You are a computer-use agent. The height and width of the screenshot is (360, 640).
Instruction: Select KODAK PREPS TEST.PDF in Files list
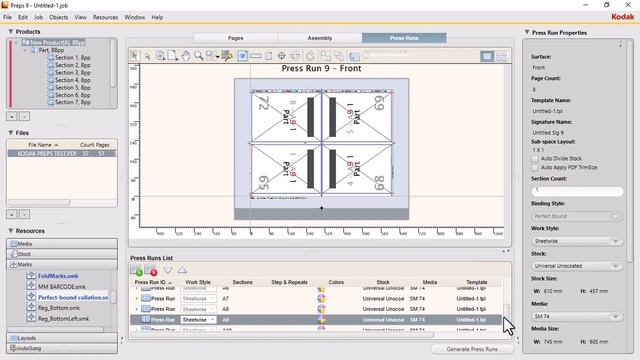tap(61, 153)
